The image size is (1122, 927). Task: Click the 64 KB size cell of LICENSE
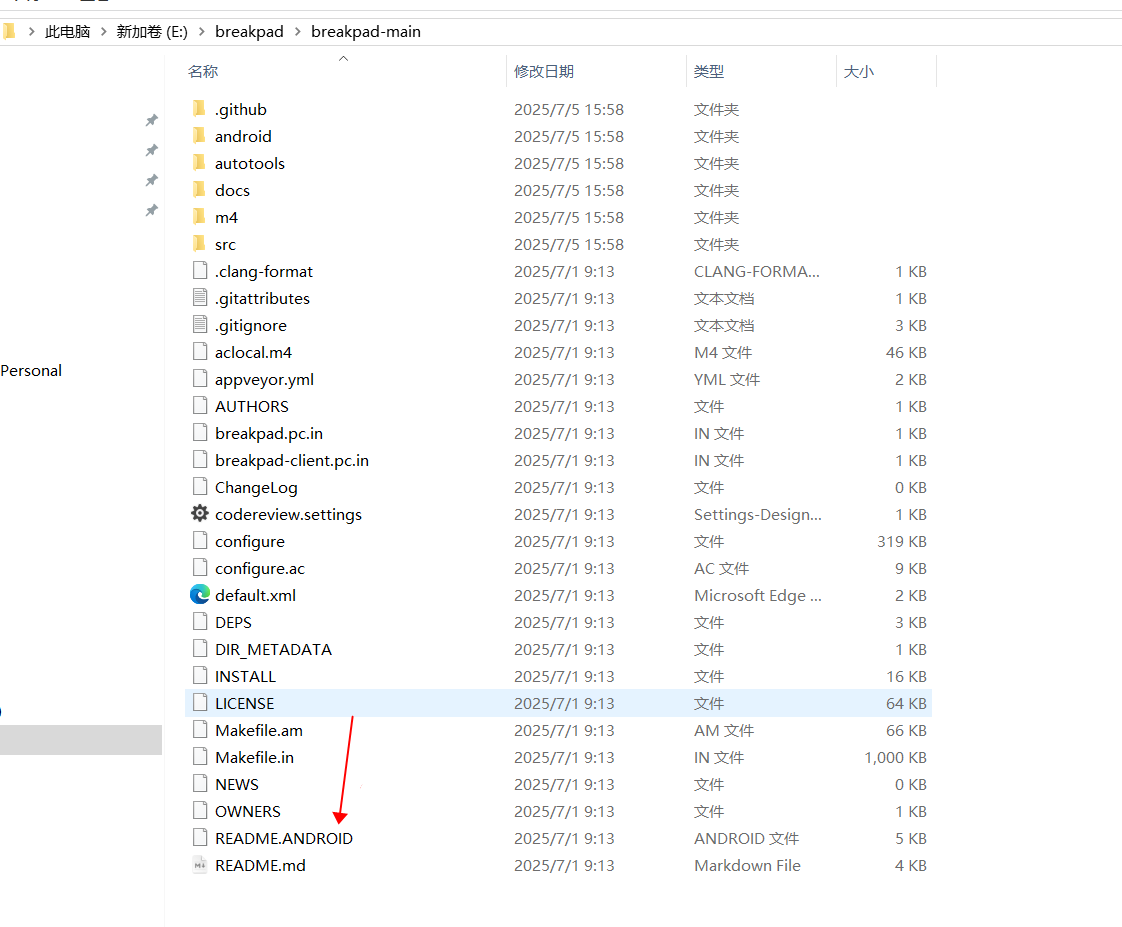click(906, 703)
